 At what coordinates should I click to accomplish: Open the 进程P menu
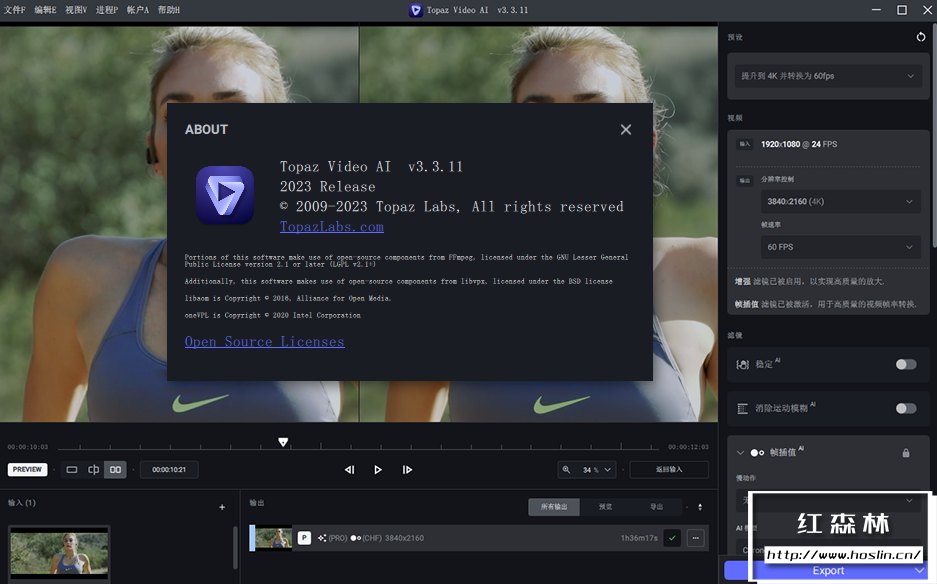click(107, 10)
